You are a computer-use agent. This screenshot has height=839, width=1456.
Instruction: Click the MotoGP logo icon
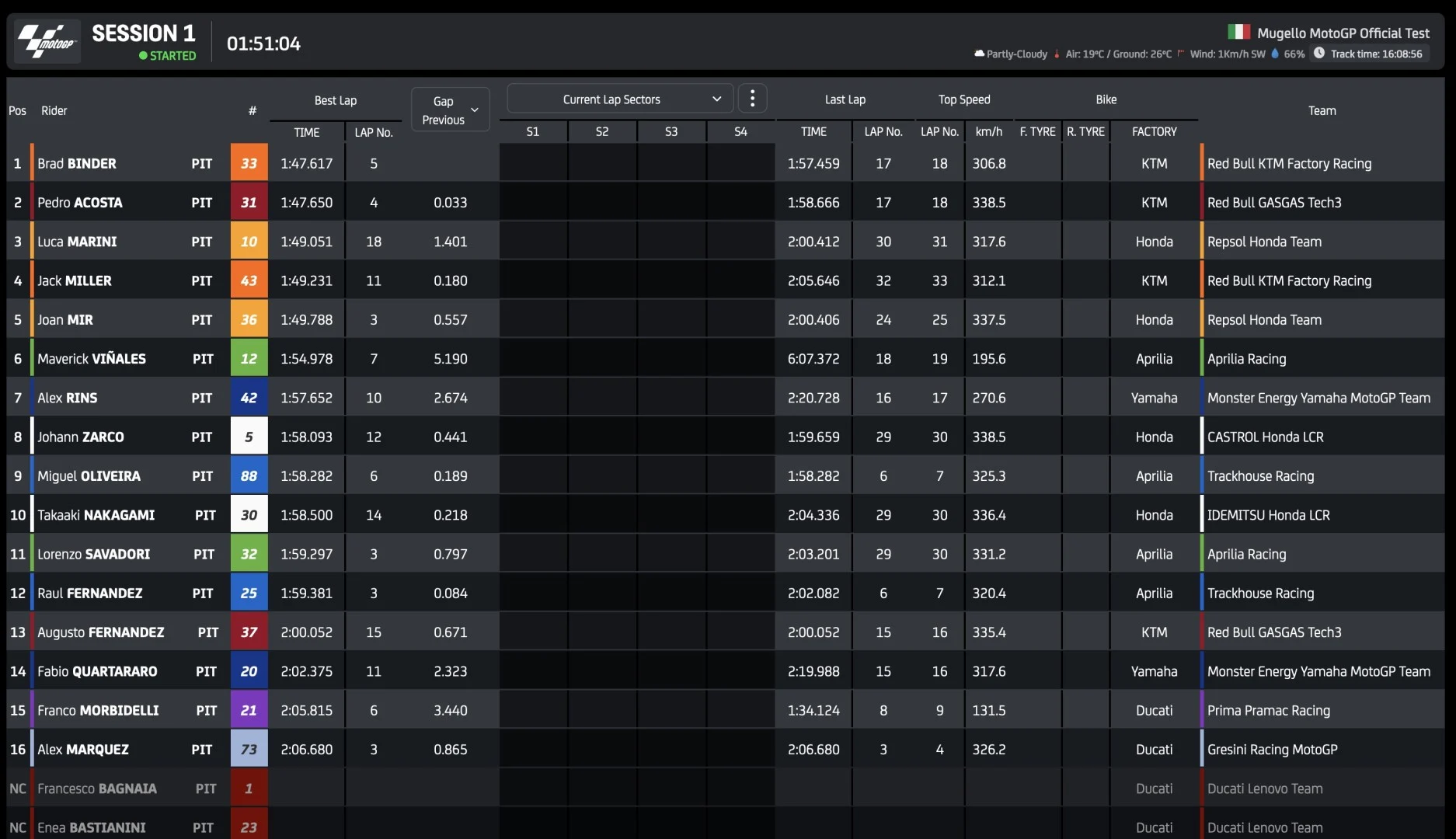(x=47, y=42)
